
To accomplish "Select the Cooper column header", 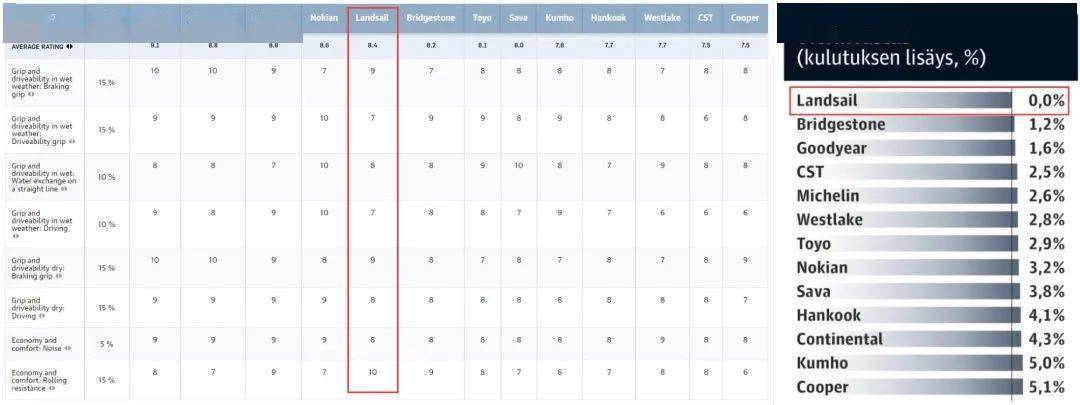I will click(745, 19).
